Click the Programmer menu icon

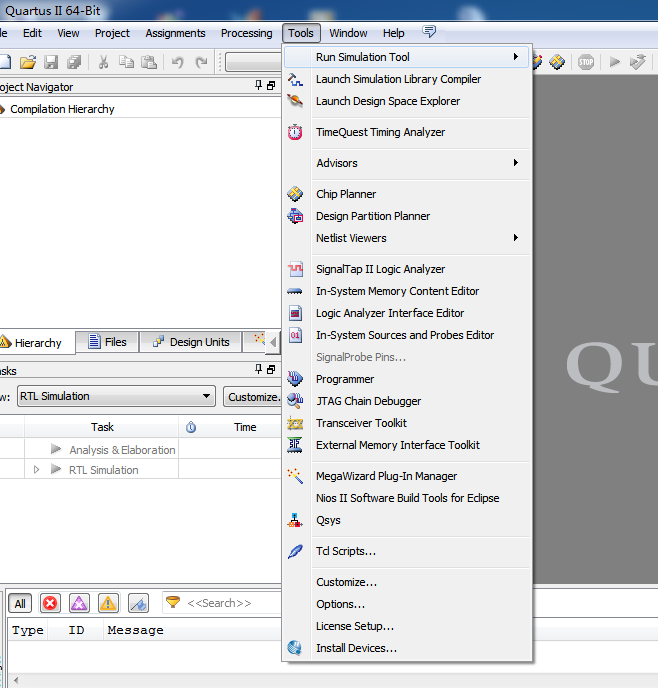pos(295,379)
